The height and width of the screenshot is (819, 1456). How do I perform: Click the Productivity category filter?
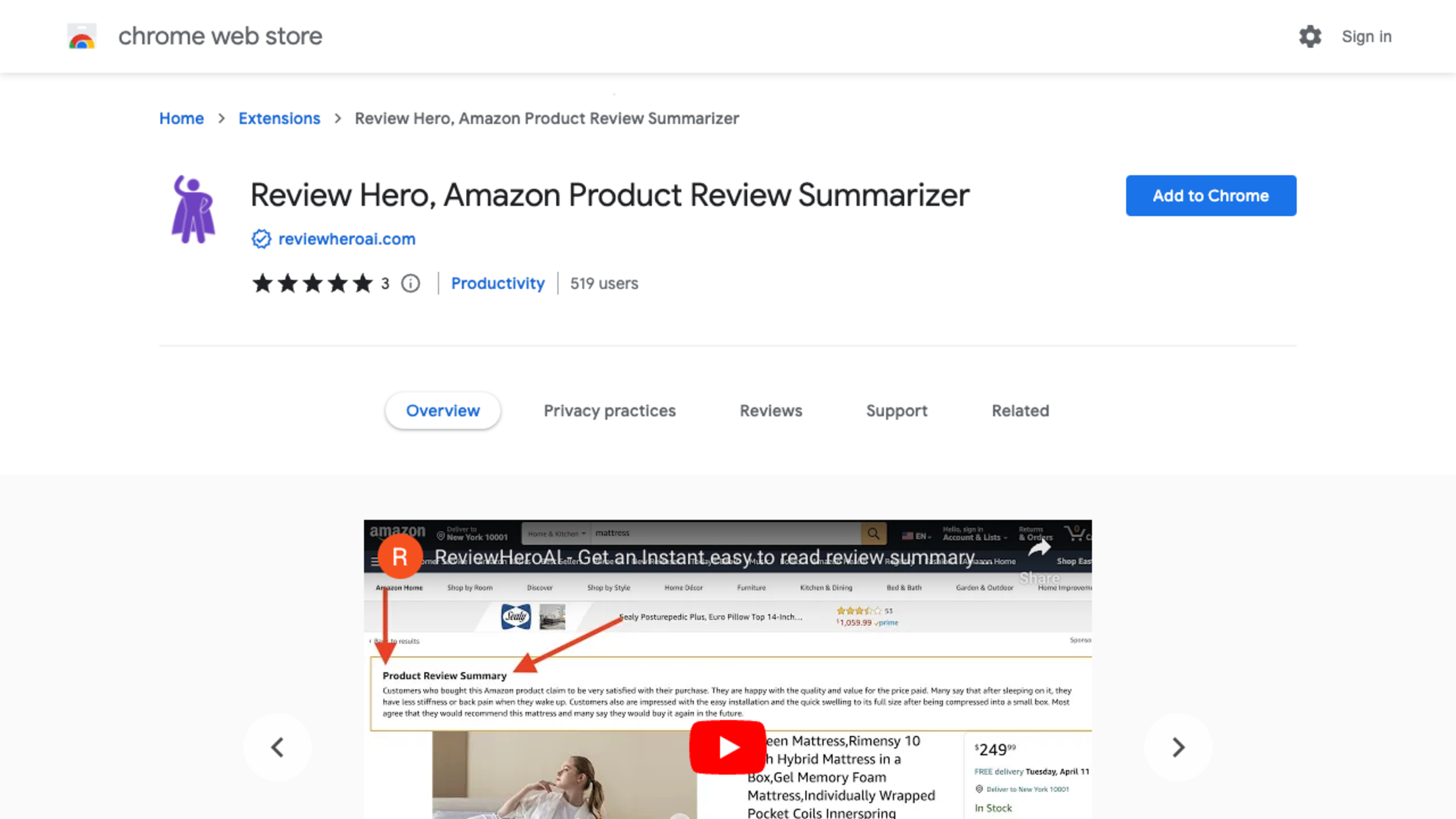[x=498, y=283]
